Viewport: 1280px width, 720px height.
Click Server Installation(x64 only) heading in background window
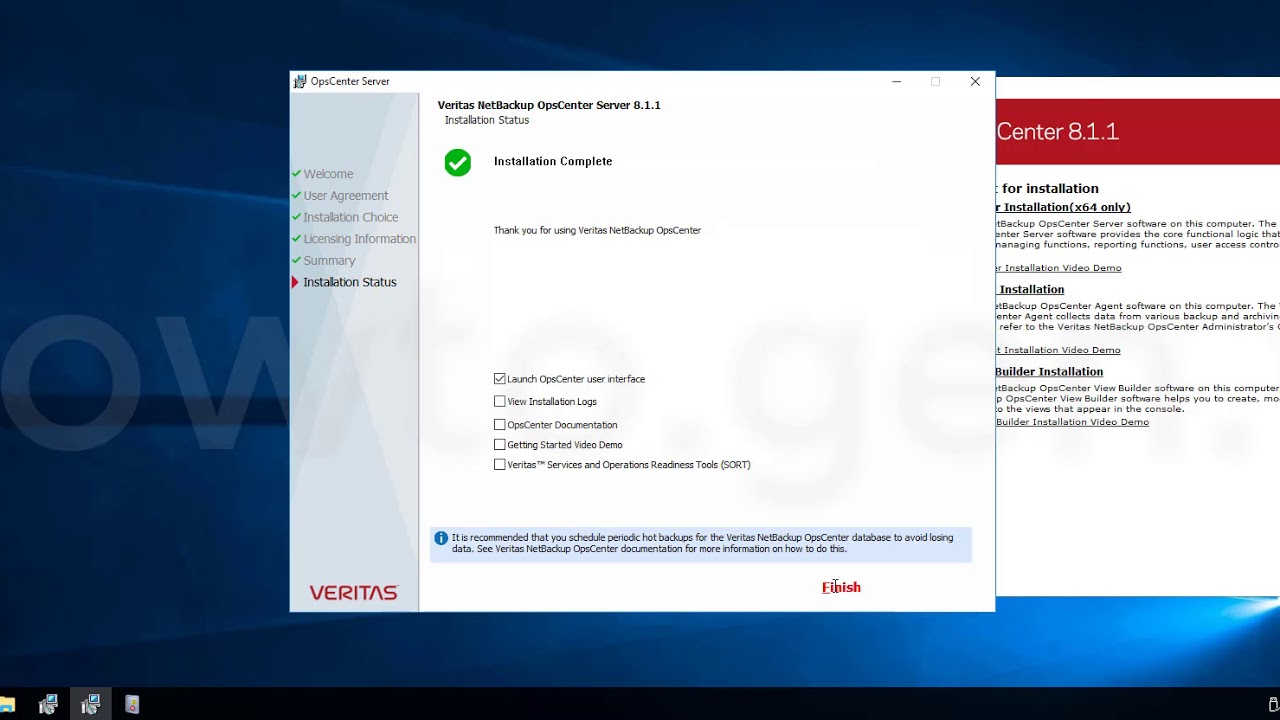tap(1063, 207)
